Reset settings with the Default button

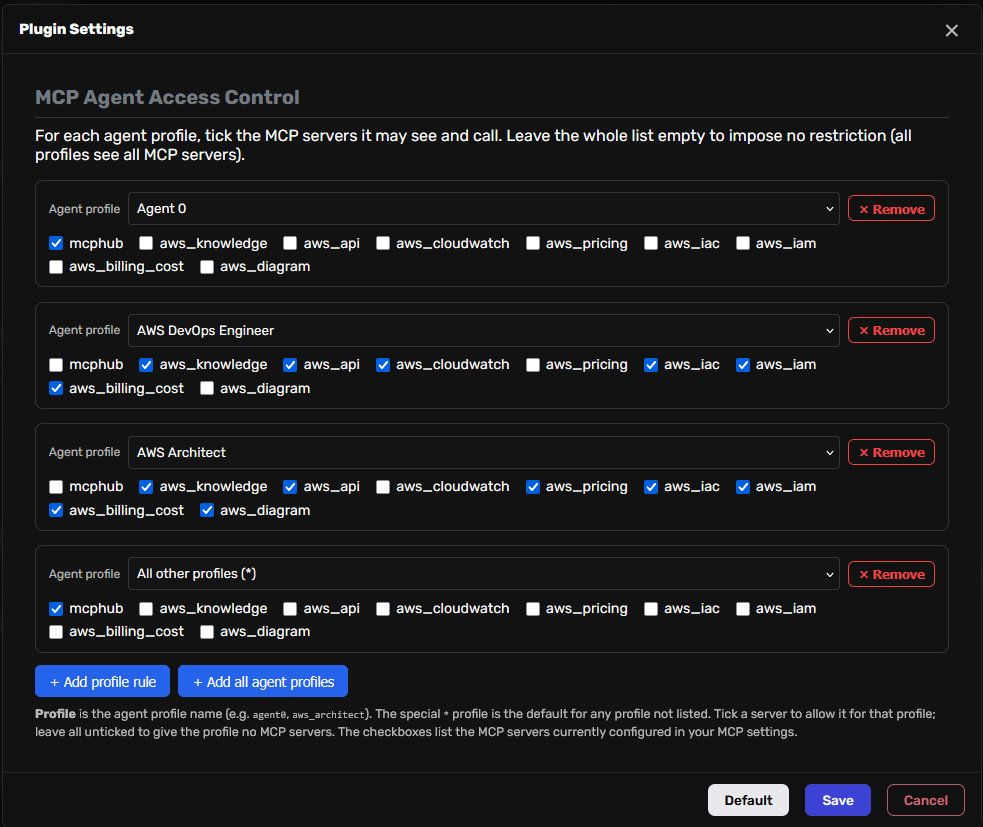point(748,800)
